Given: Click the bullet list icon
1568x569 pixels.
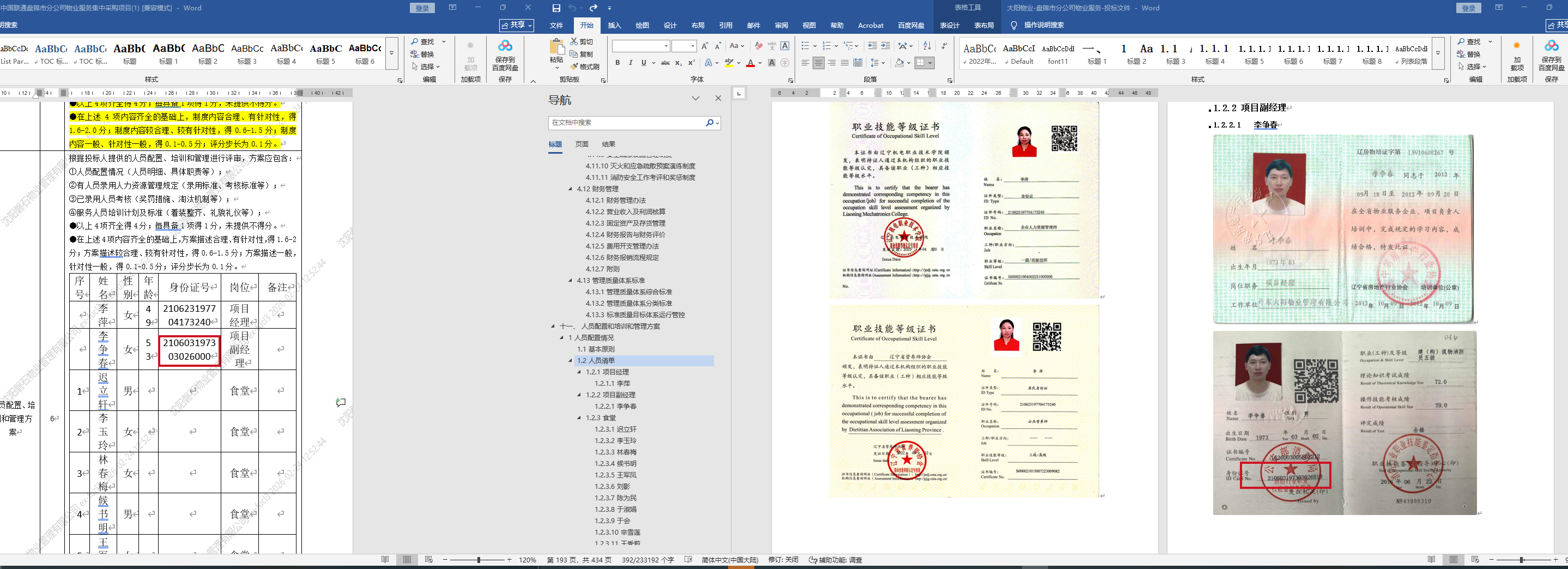Looking at the screenshot, I should click(806, 46).
